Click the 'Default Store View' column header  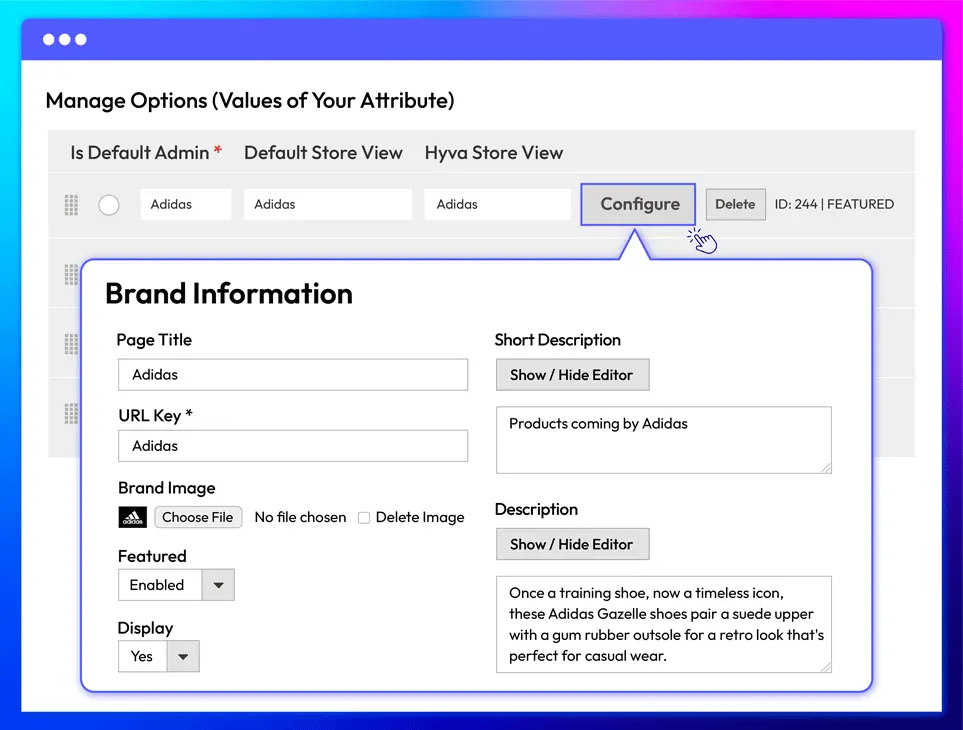(x=323, y=152)
